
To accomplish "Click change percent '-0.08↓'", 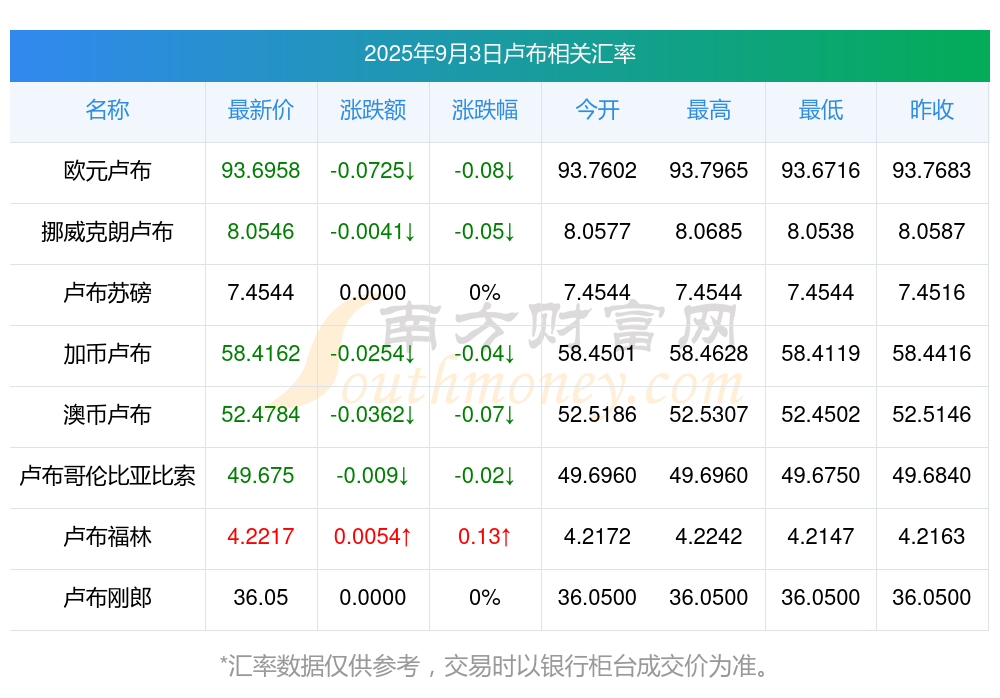I will 485,170.
